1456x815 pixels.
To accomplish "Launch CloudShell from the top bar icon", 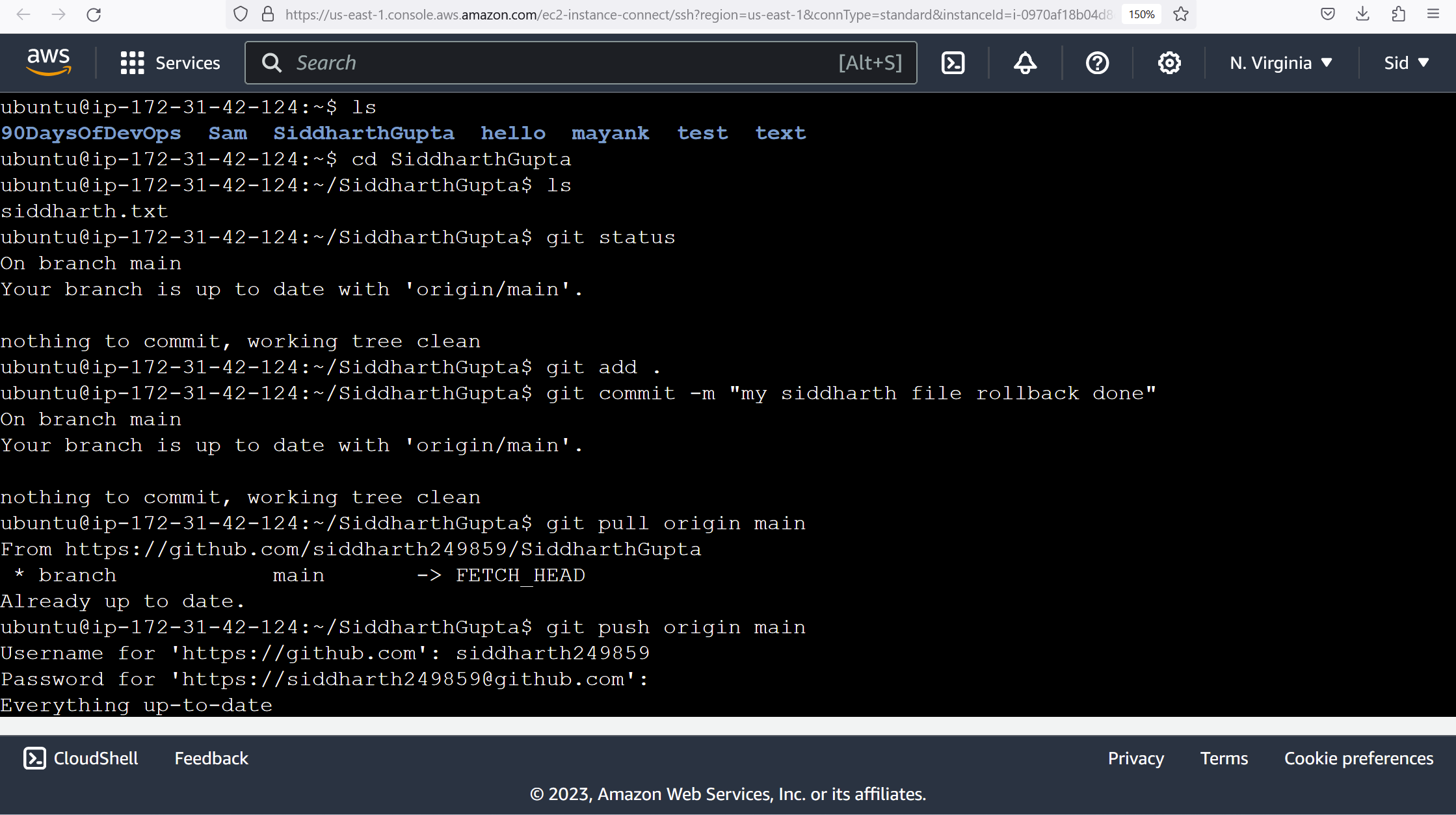I will [953, 63].
